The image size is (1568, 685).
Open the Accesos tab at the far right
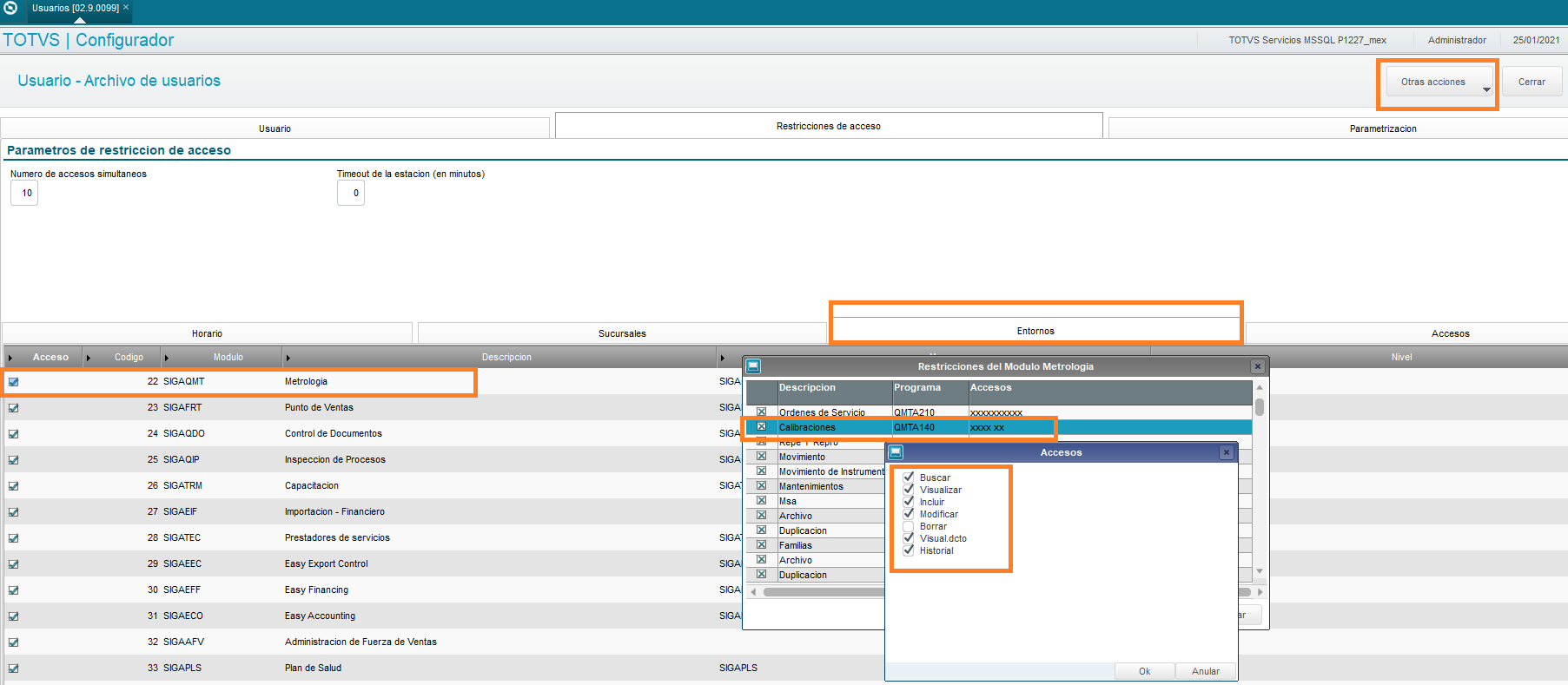pos(1407,333)
